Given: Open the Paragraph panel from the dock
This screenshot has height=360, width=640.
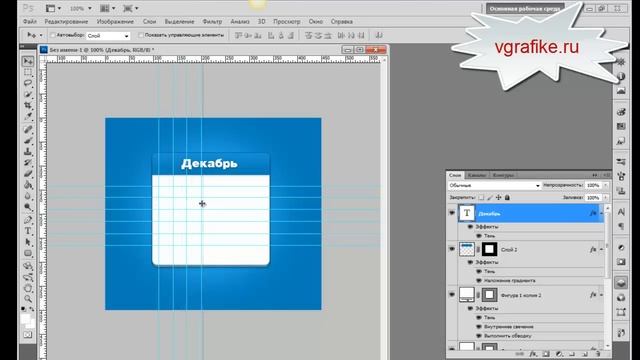Looking at the screenshot, I should pyautogui.click(x=621, y=226).
